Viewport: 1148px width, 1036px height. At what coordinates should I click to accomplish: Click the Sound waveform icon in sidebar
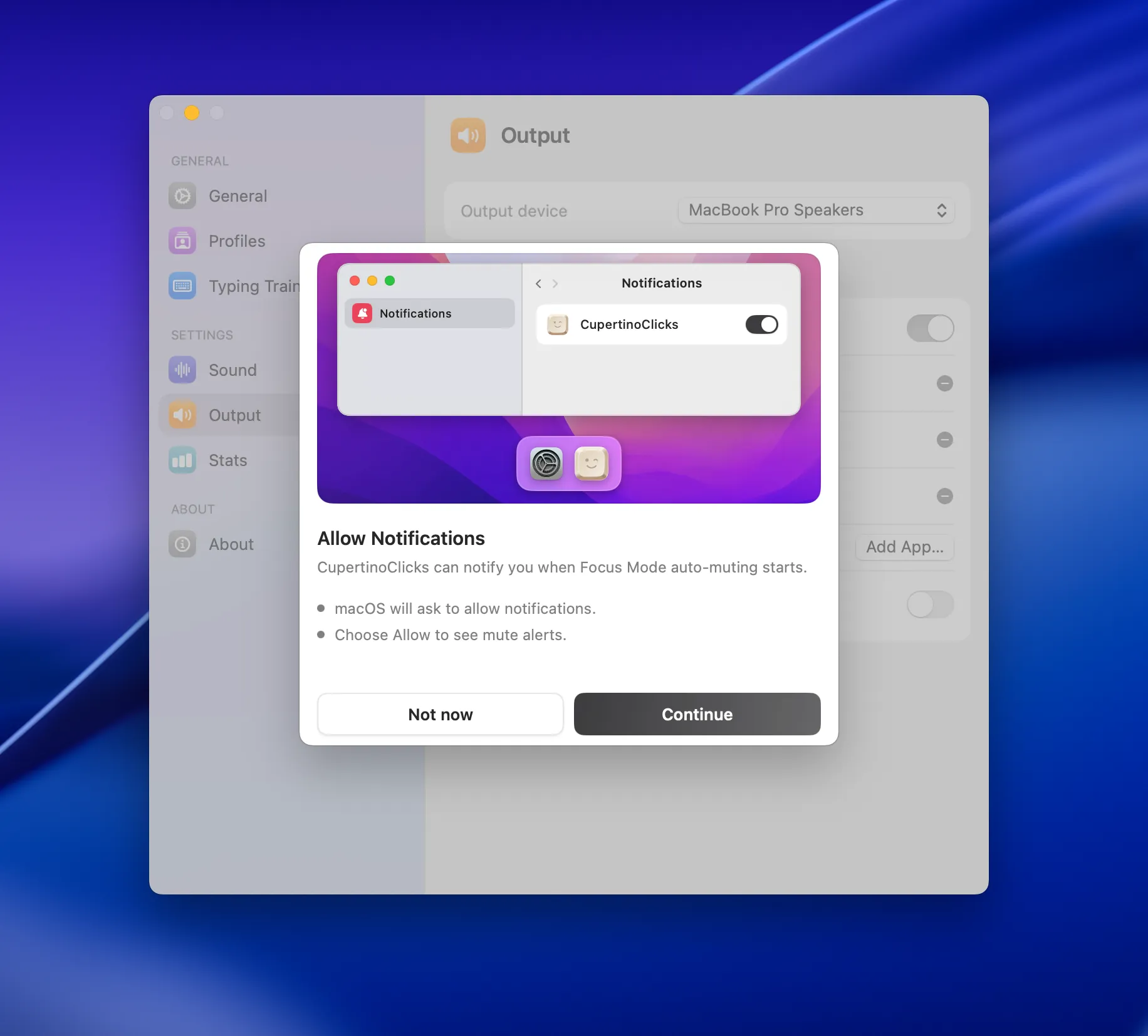pos(182,370)
